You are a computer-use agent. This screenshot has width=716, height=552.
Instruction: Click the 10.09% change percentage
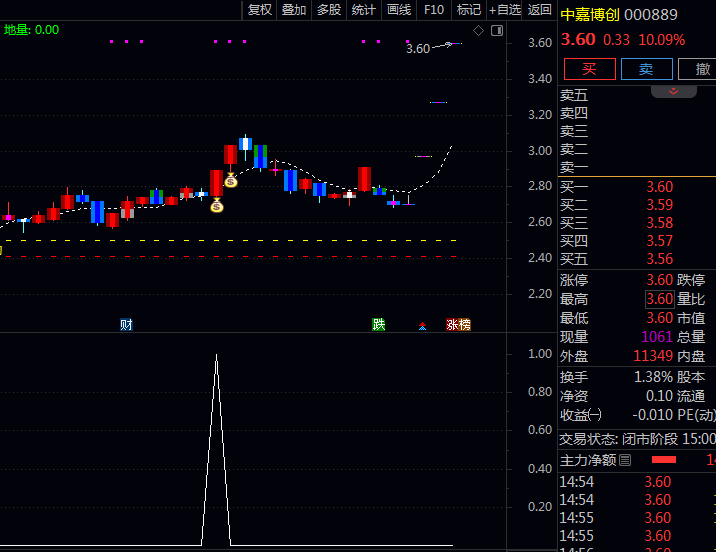(x=661, y=40)
